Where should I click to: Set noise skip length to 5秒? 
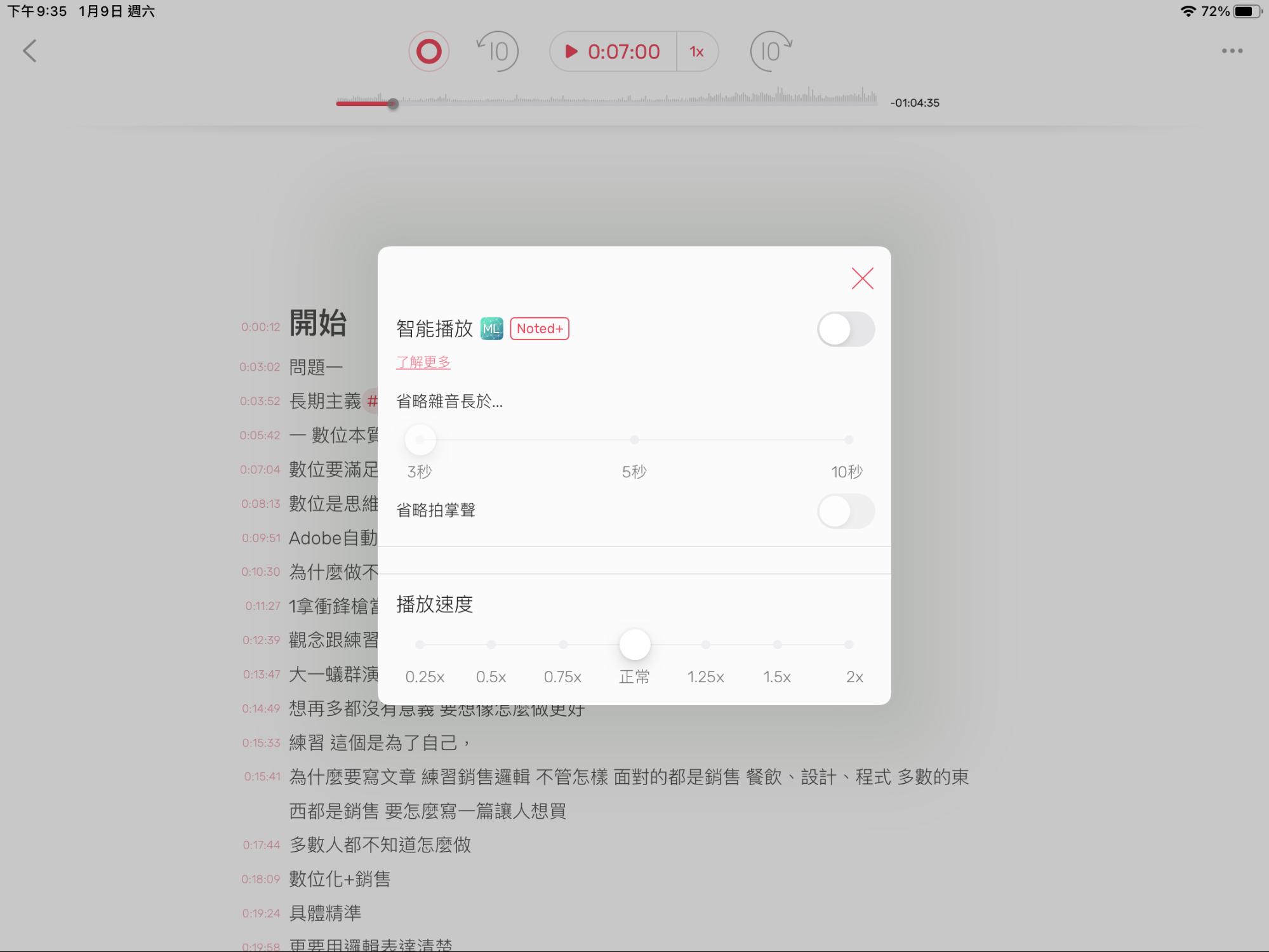[x=634, y=439]
